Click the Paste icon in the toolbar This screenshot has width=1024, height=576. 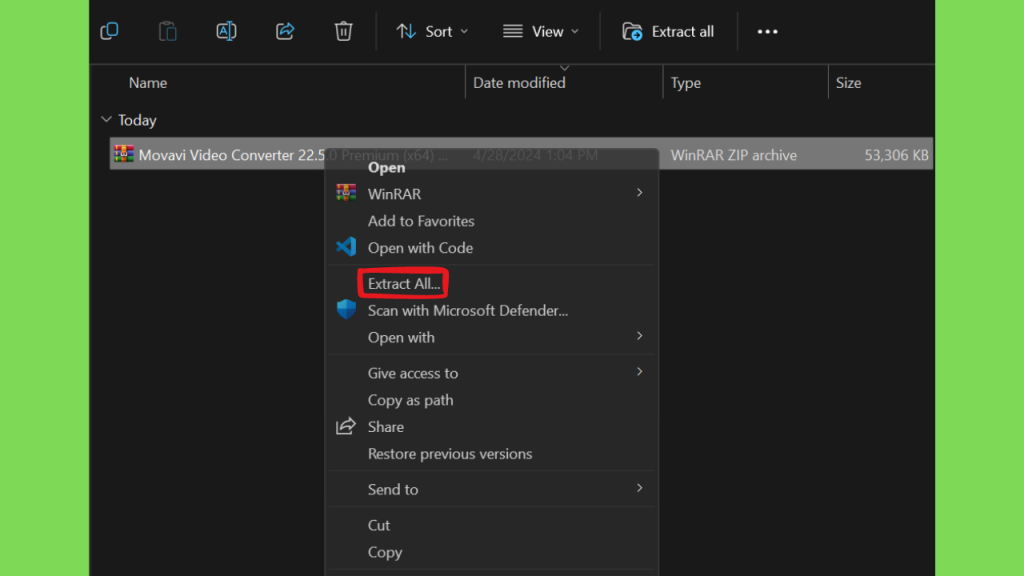point(167,31)
